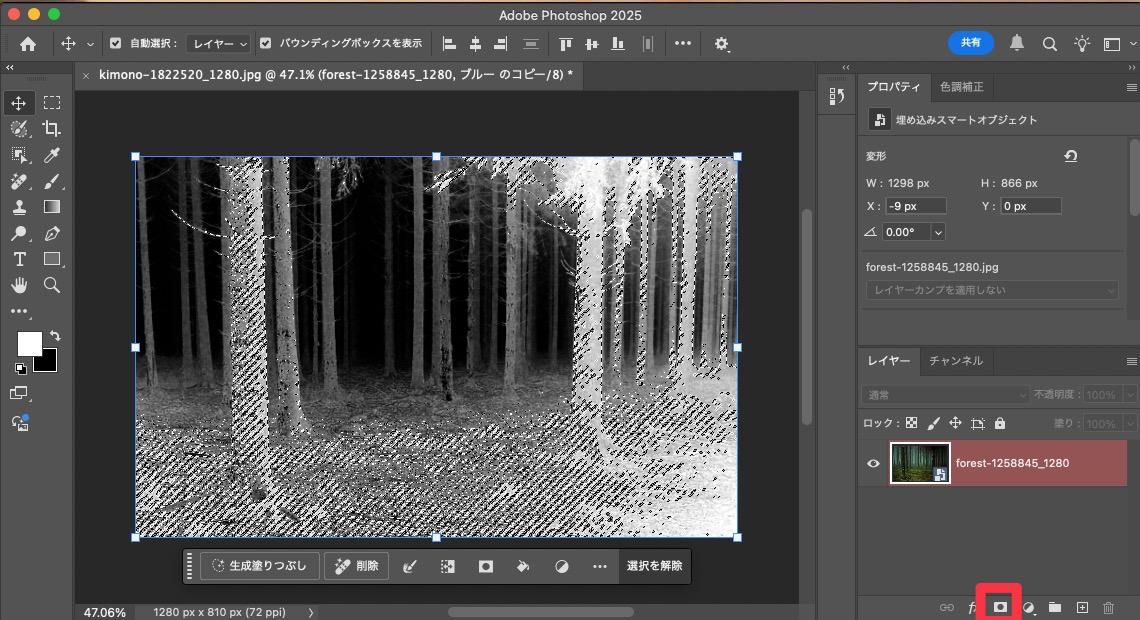Select the Crop tool
Viewport: 1140px width, 620px height.
coord(52,129)
